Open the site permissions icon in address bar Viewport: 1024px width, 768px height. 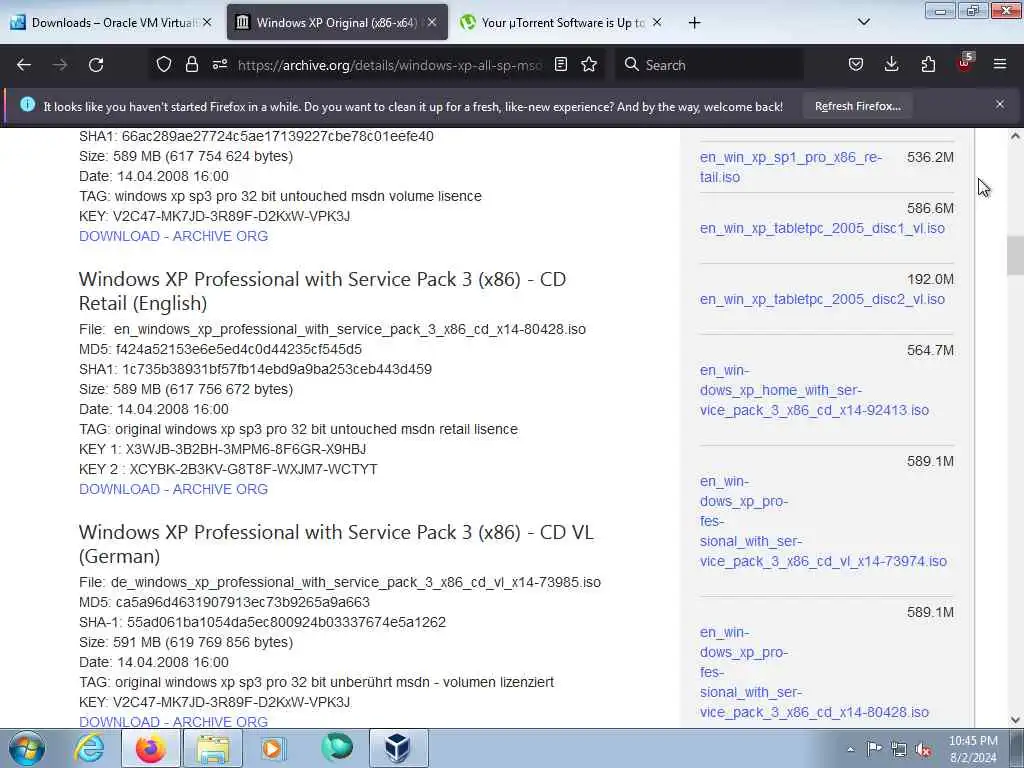point(220,65)
